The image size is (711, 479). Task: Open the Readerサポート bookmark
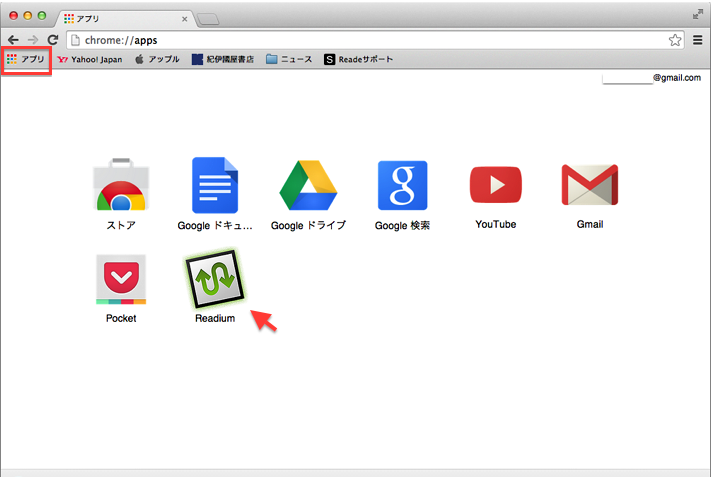coord(359,59)
